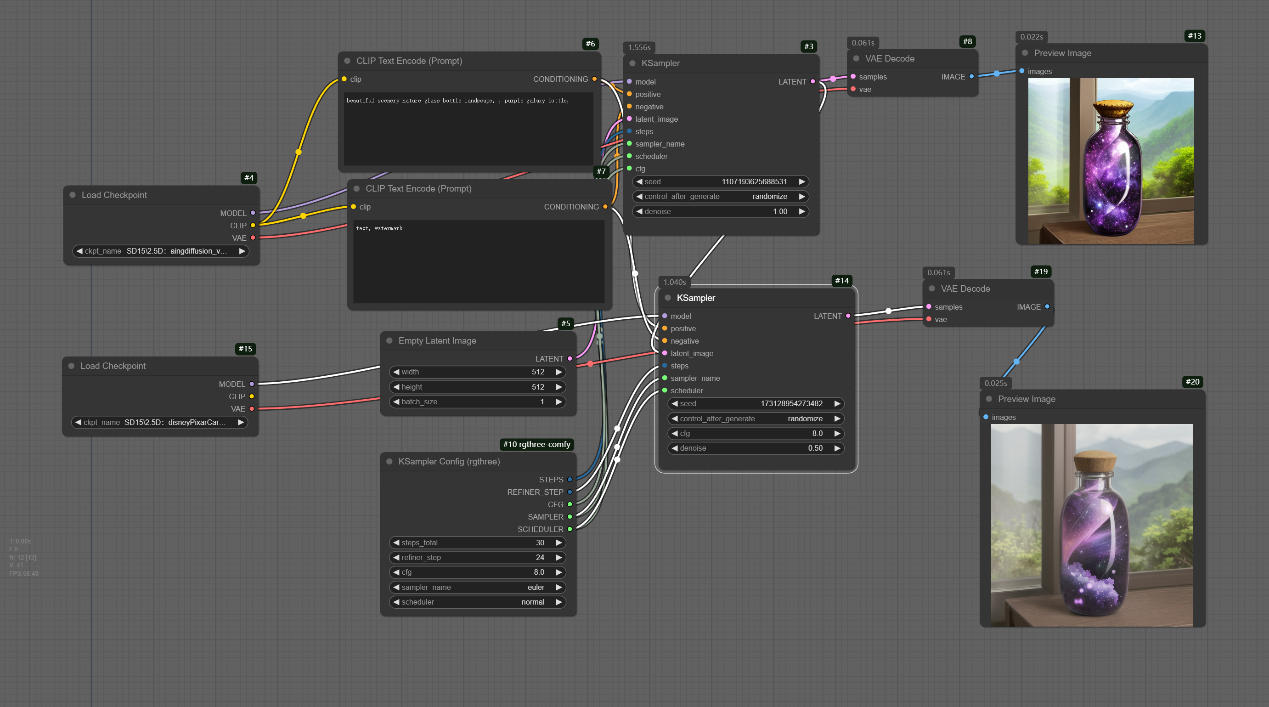Click MODEL output port on Load Checkpoint #15
This screenshot has width=1269, height=707.
(252, 384)
